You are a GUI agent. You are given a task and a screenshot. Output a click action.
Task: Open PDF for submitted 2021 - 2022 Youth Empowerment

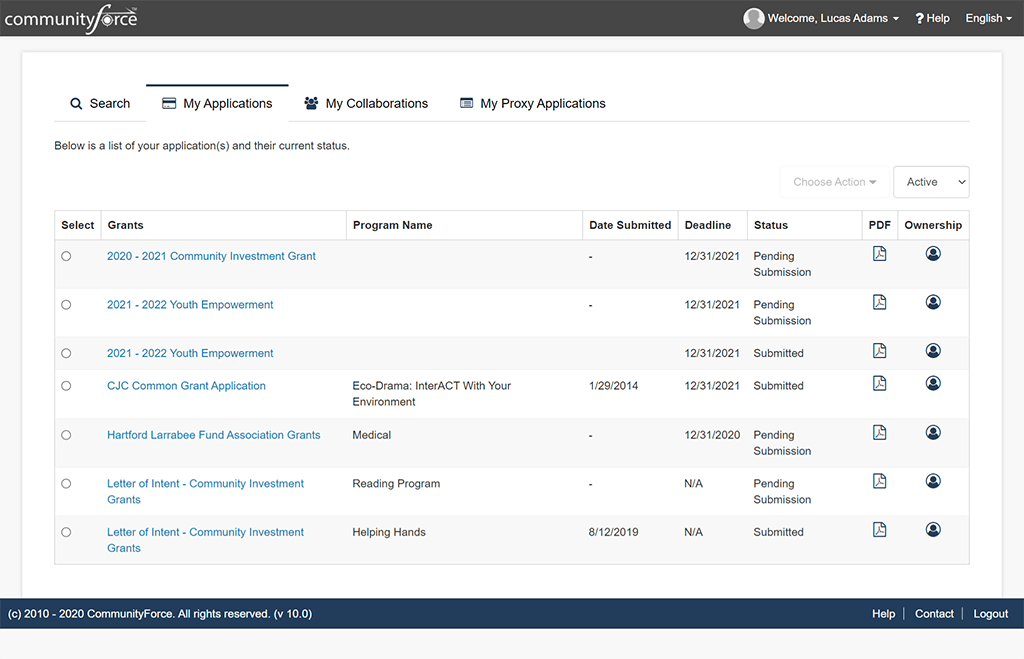coord(879,351)
